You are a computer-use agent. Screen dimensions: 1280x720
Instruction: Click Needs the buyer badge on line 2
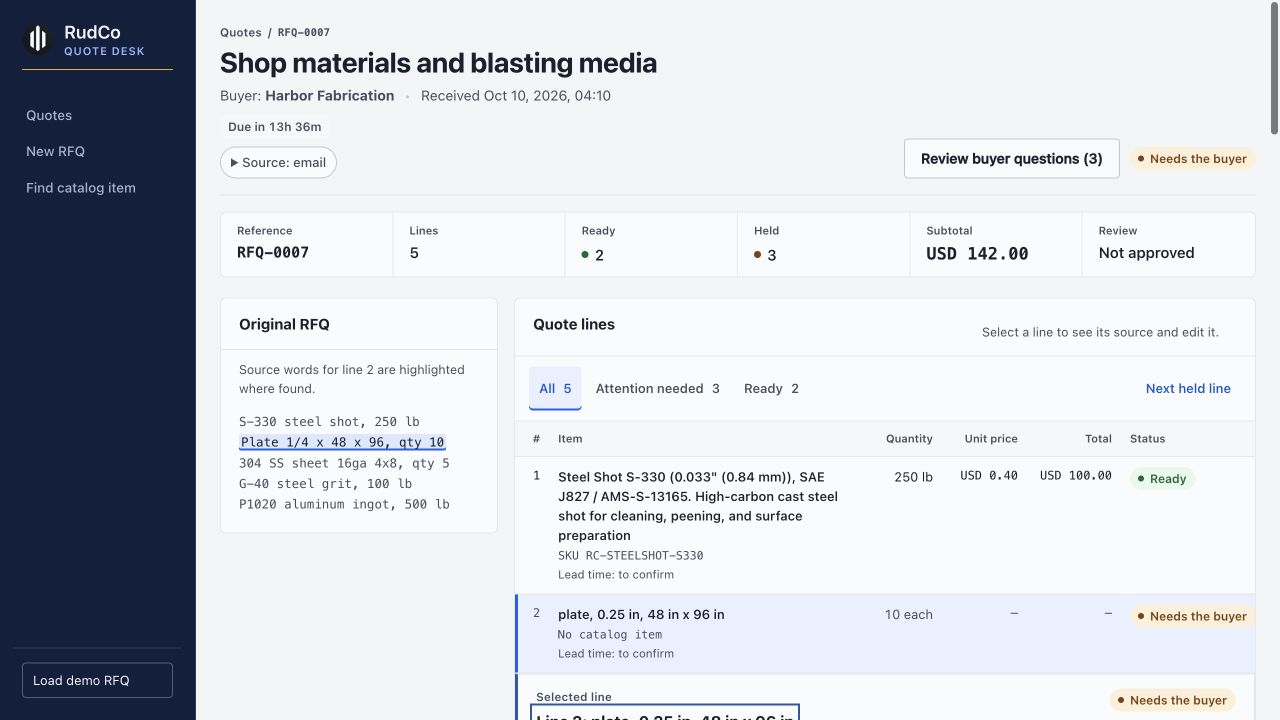pos(1192,616)
